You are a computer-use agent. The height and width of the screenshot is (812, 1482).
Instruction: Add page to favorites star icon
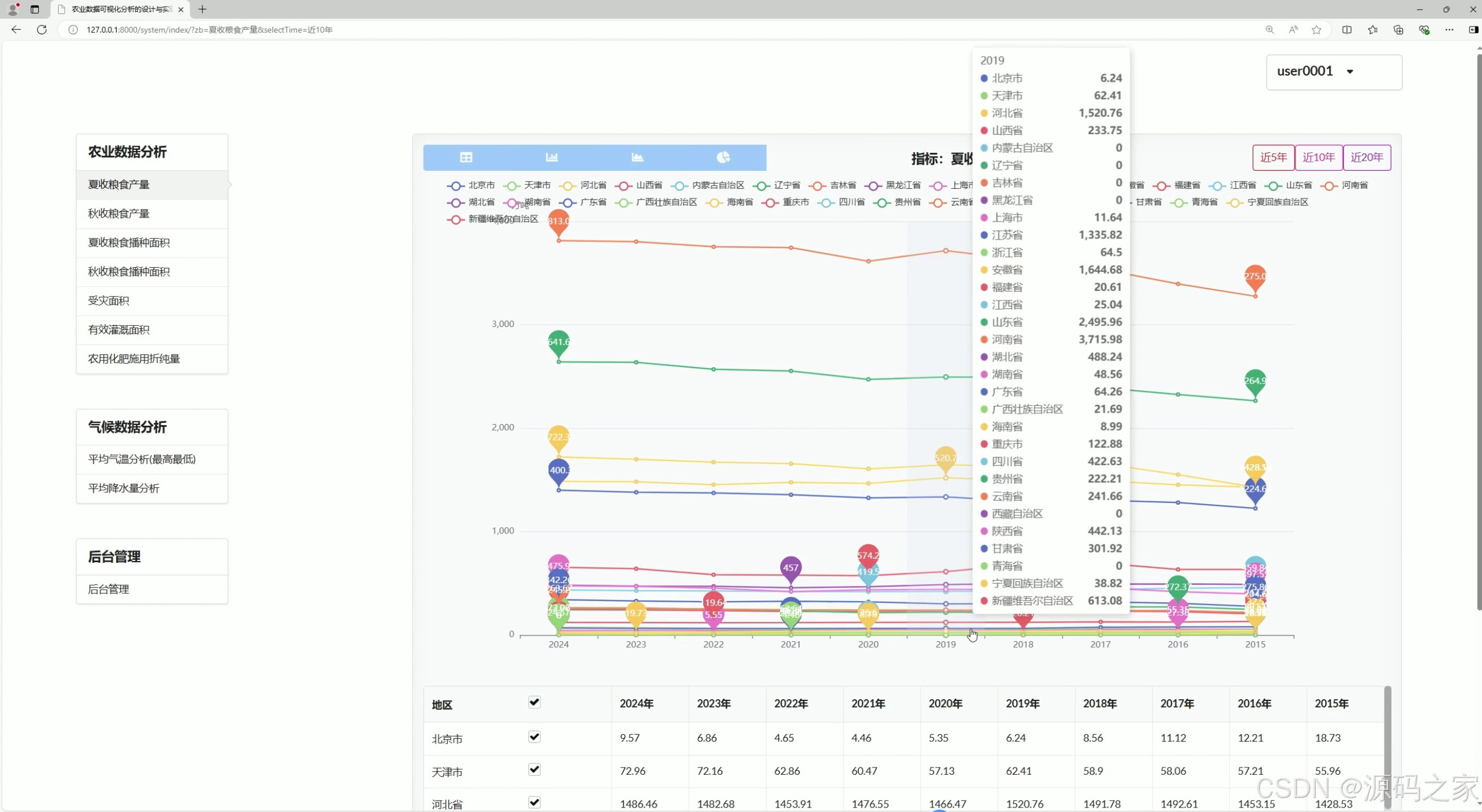(x=1316, y=29)
